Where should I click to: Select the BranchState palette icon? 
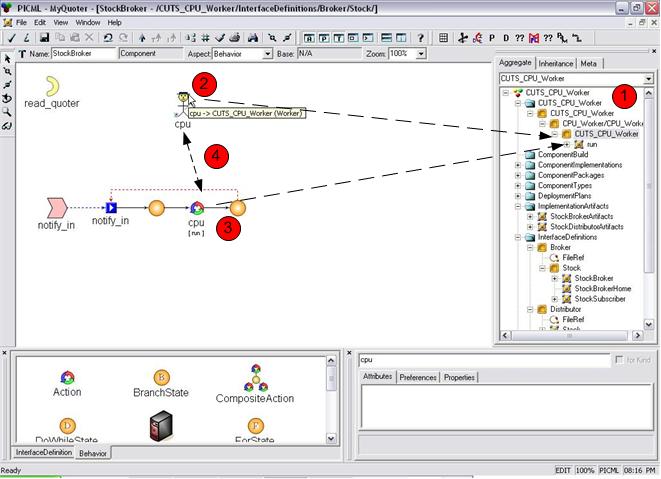click(161, 376)
